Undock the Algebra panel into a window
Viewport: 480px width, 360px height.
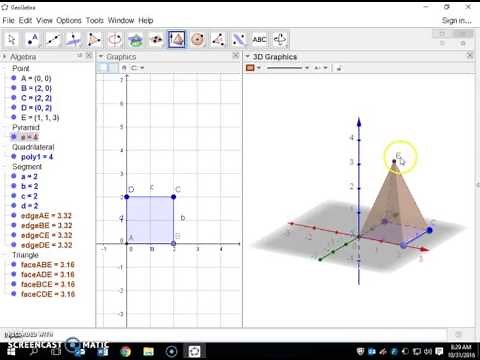(x=80, y=56)
